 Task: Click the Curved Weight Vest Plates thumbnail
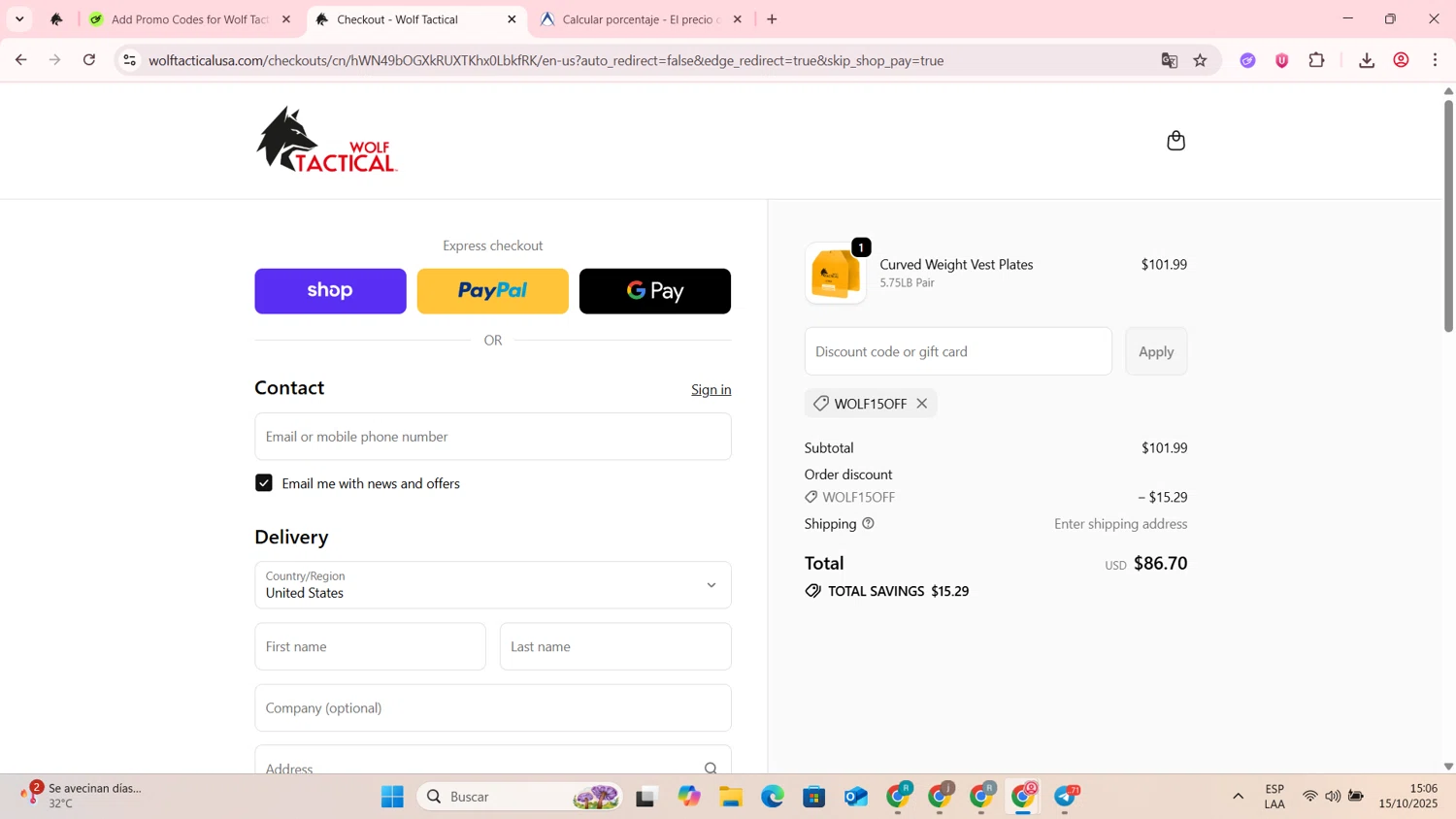[836, 273]
